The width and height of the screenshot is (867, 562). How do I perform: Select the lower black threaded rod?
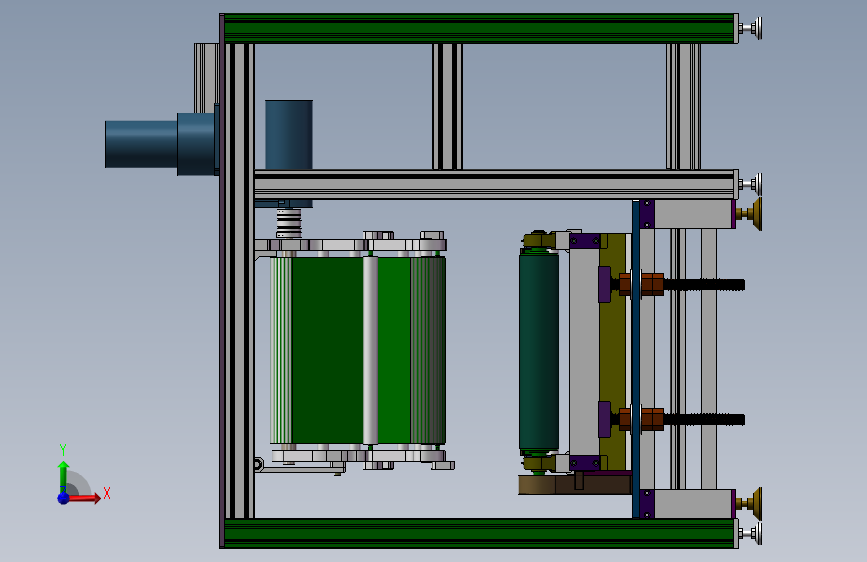coord(704,420)
